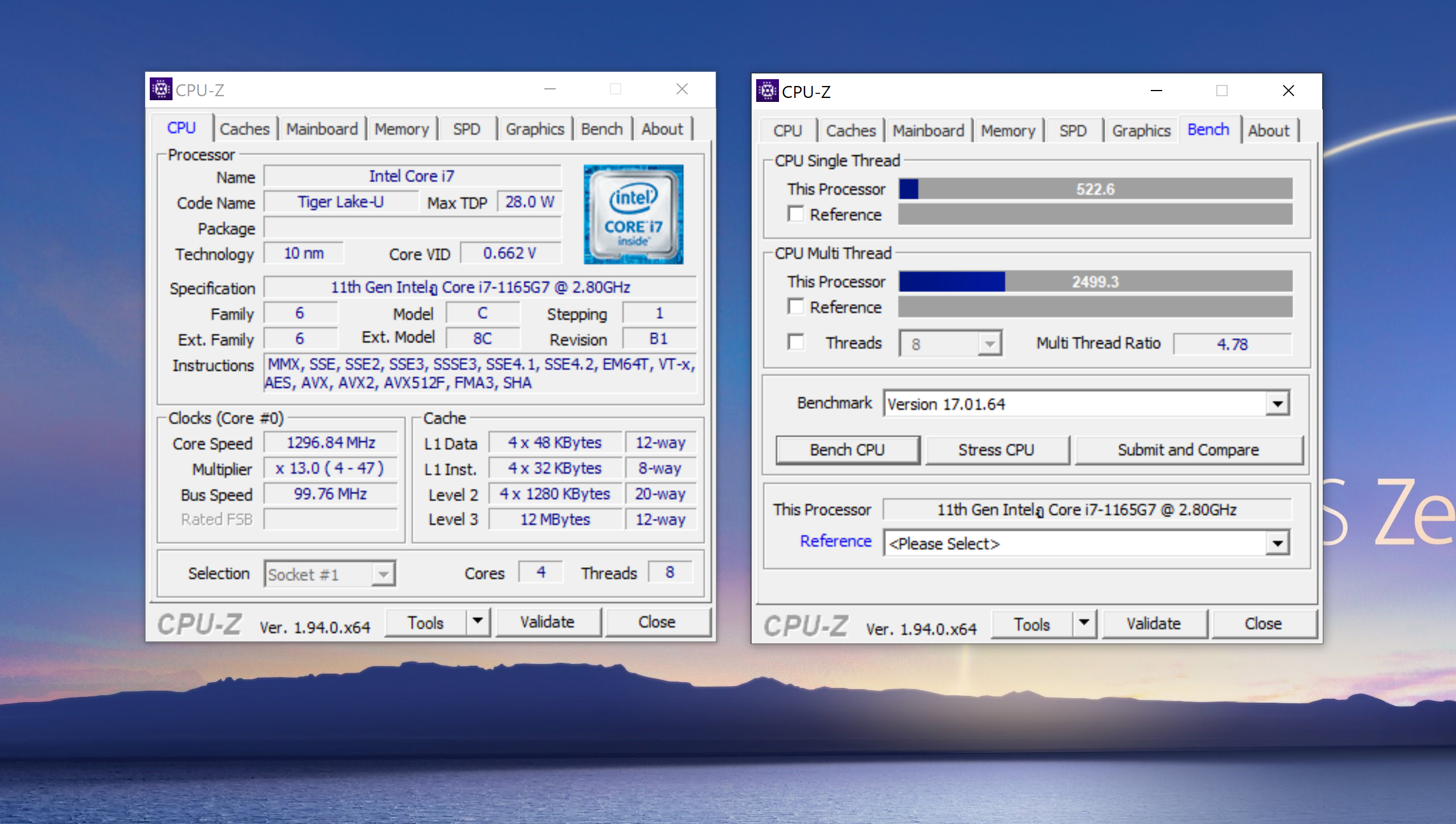The image size is (1456, 824).
Task: Click the Multi Thread Ratio field 4.78
Action: [1233, 344]
